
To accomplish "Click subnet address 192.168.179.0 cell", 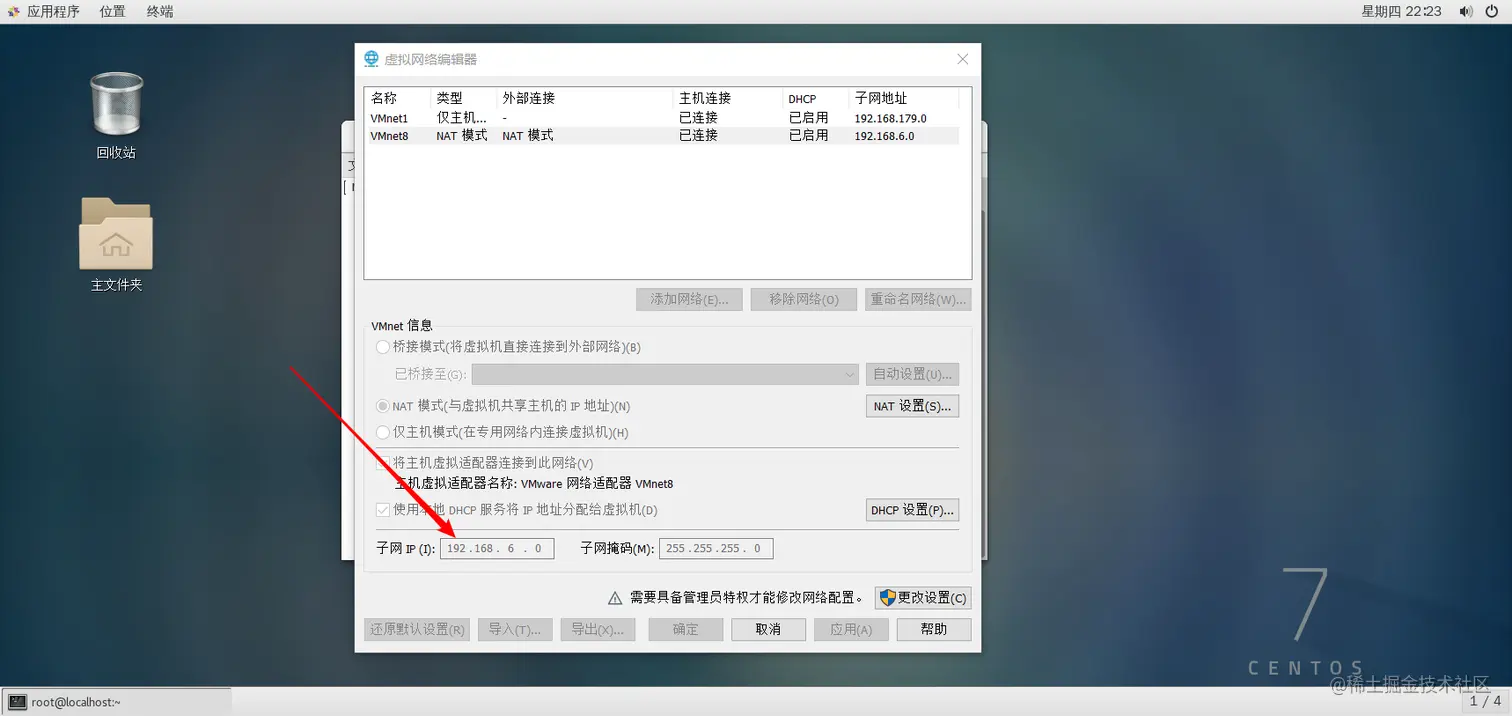I will 890,118.
